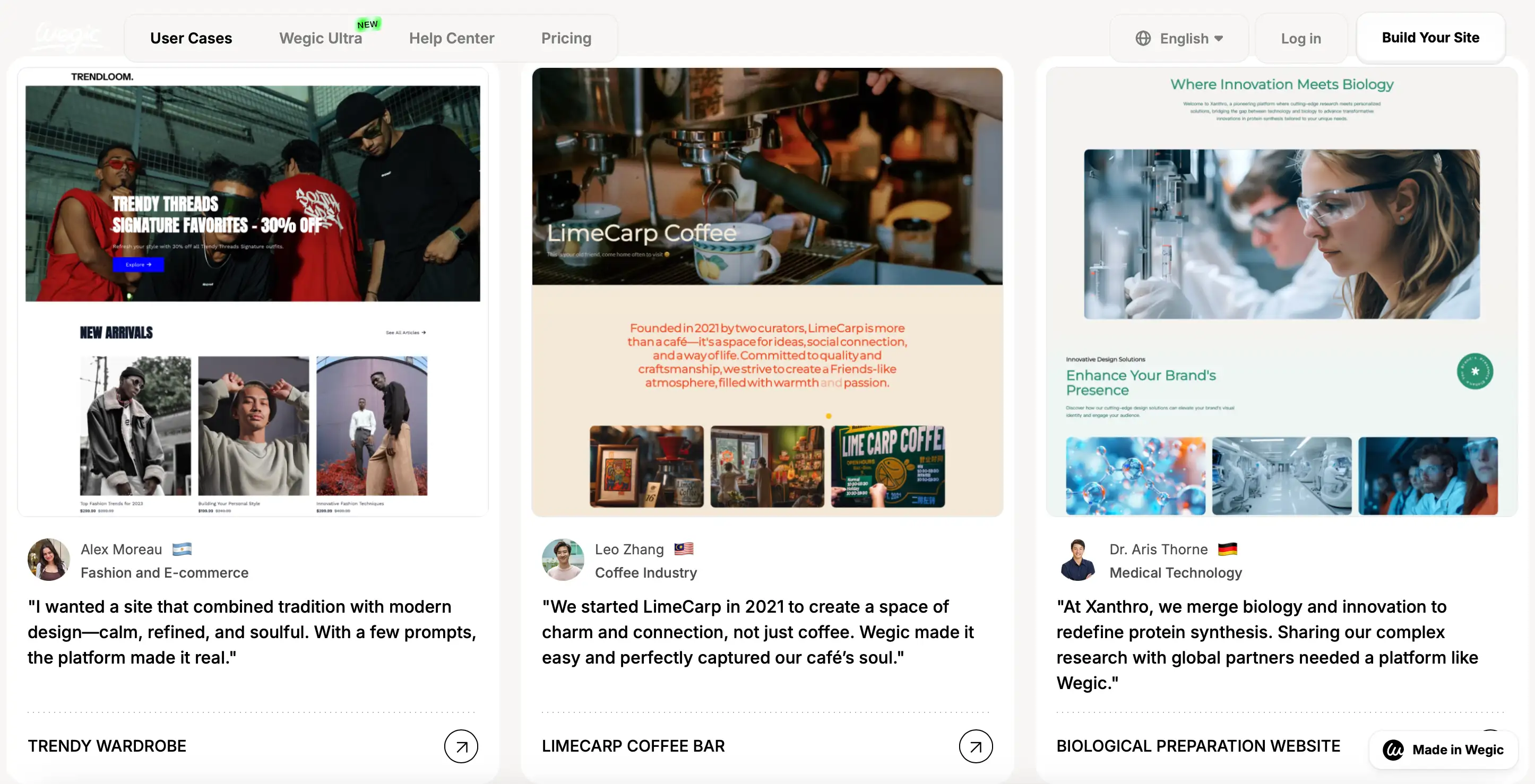1535x784 pixels.
Task: Click the Made in Wegic badge
Action: (1443, 749)
